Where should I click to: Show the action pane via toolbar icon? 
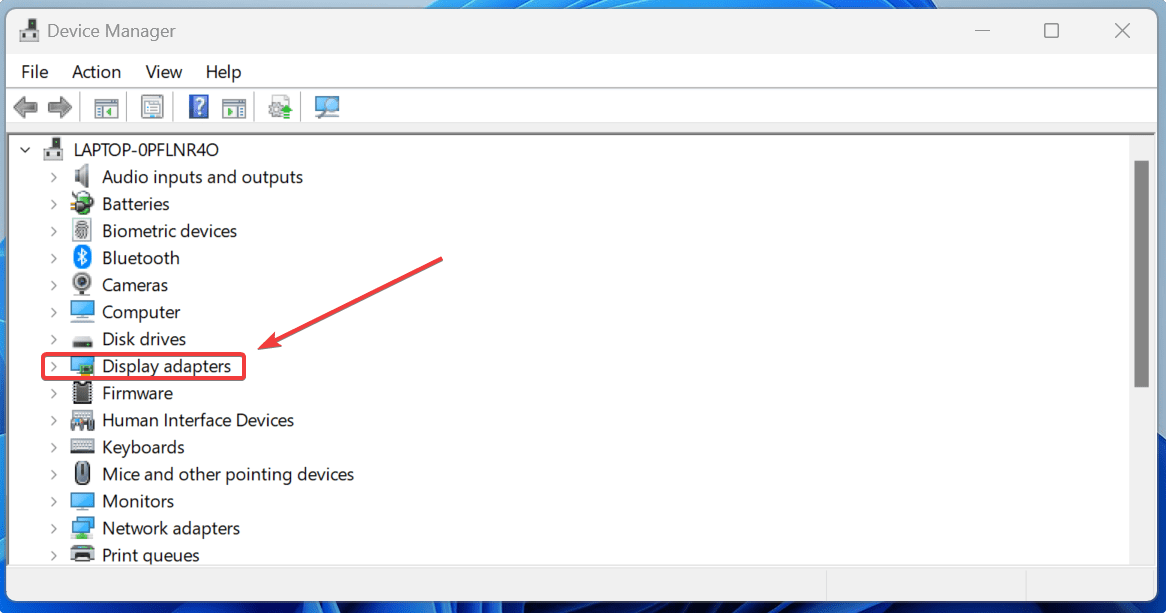coord(234,107)
